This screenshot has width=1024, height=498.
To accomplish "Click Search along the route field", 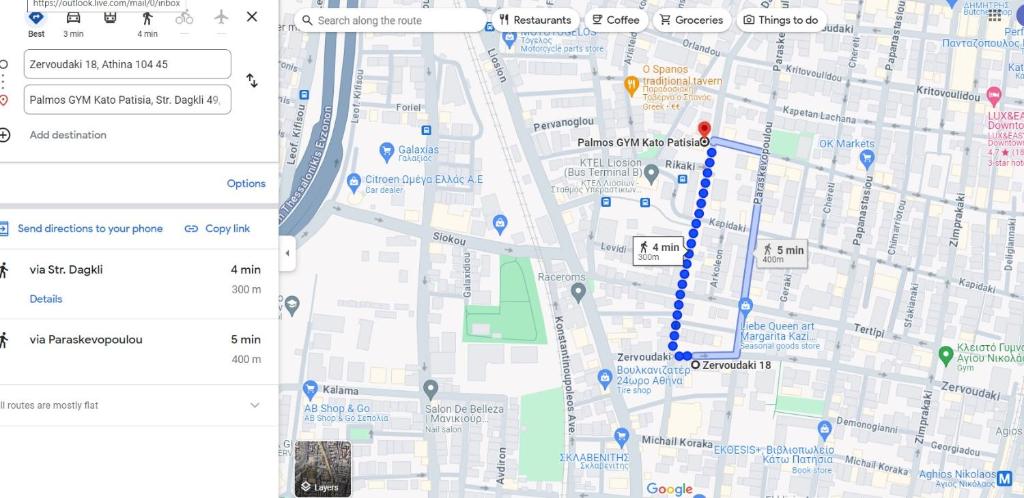I will point(391,20).
